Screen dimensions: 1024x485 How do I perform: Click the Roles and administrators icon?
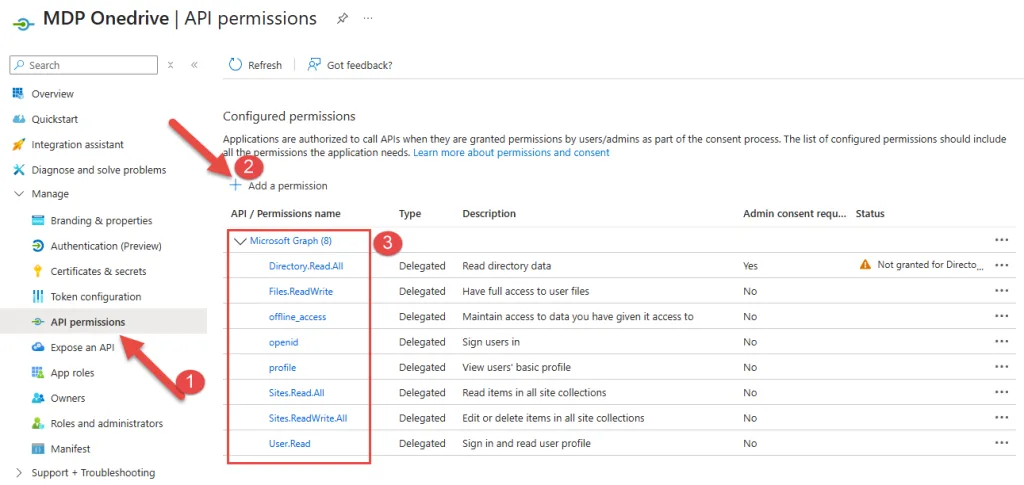(38, 423)
